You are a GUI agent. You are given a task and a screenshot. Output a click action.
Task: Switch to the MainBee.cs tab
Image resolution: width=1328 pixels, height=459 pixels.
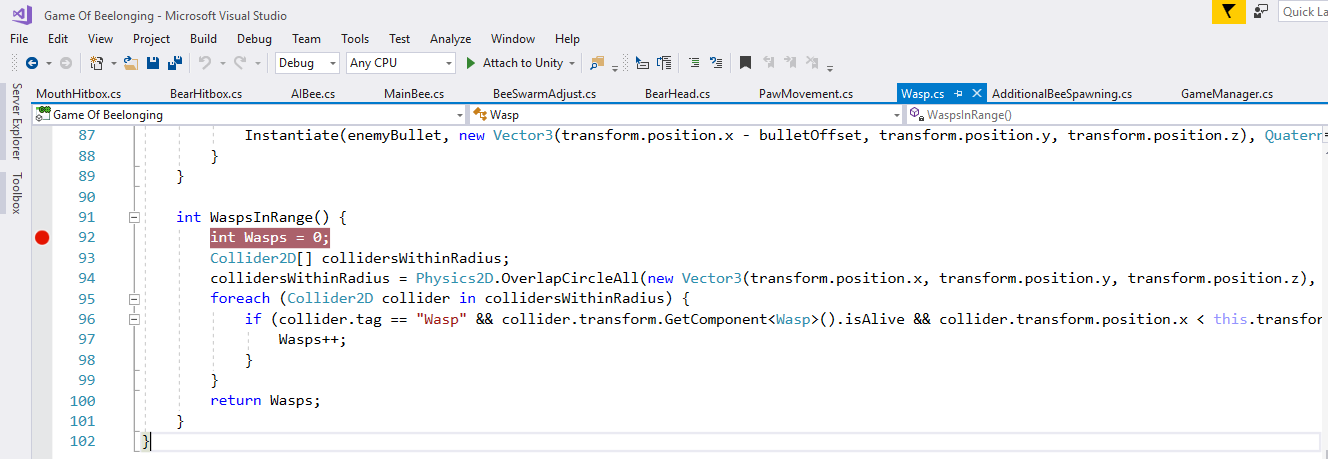[414, 94]
